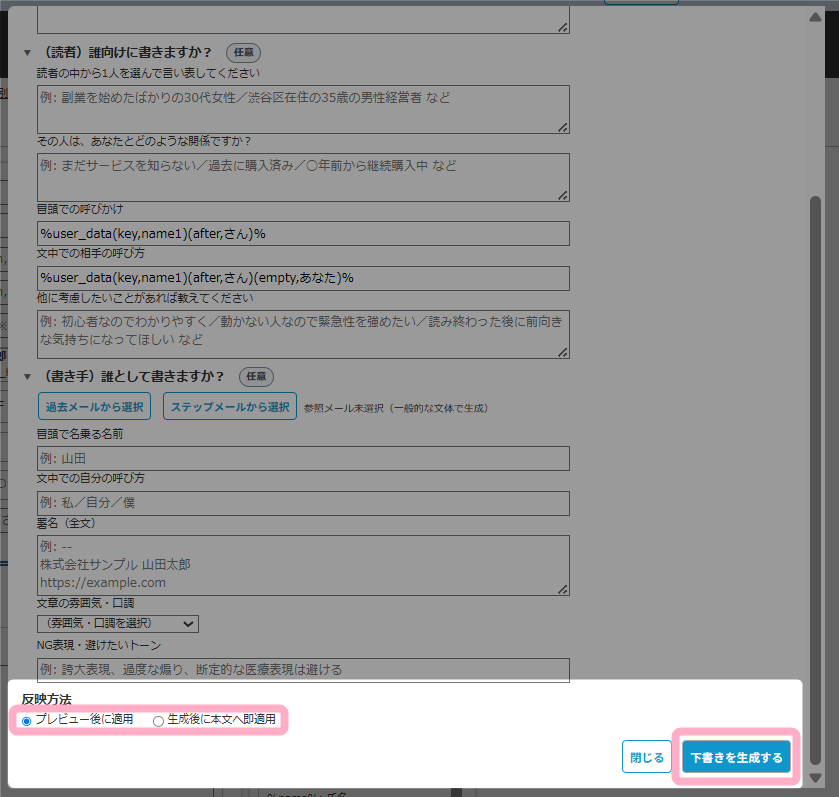Click into the 署名（全文） textarea
The image size is (839, 797).
click(302, 565)
